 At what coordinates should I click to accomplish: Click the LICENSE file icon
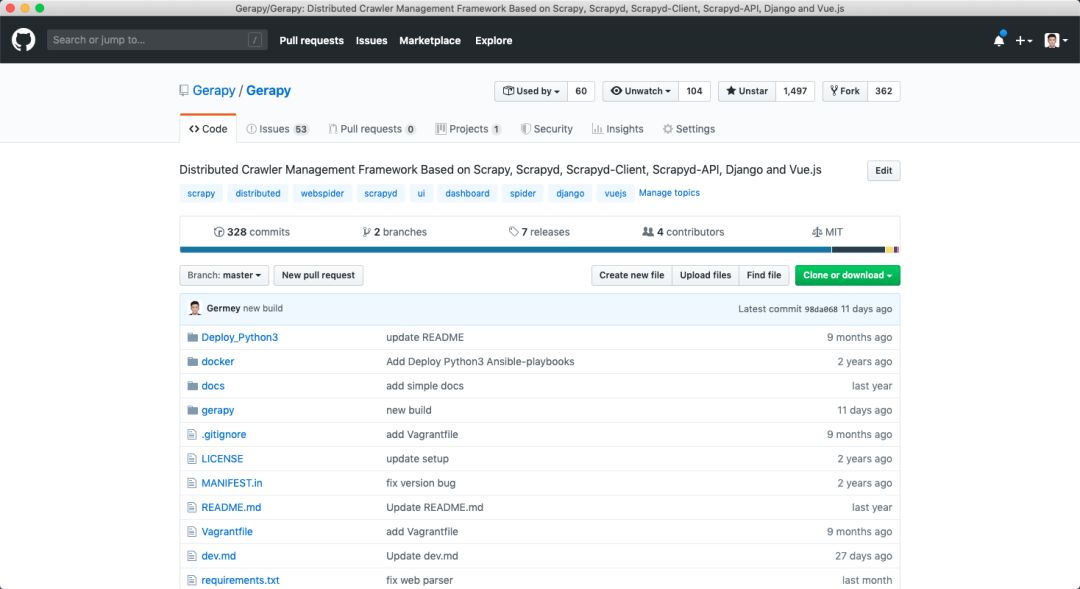pyautogui.click(x=192, y=459)
